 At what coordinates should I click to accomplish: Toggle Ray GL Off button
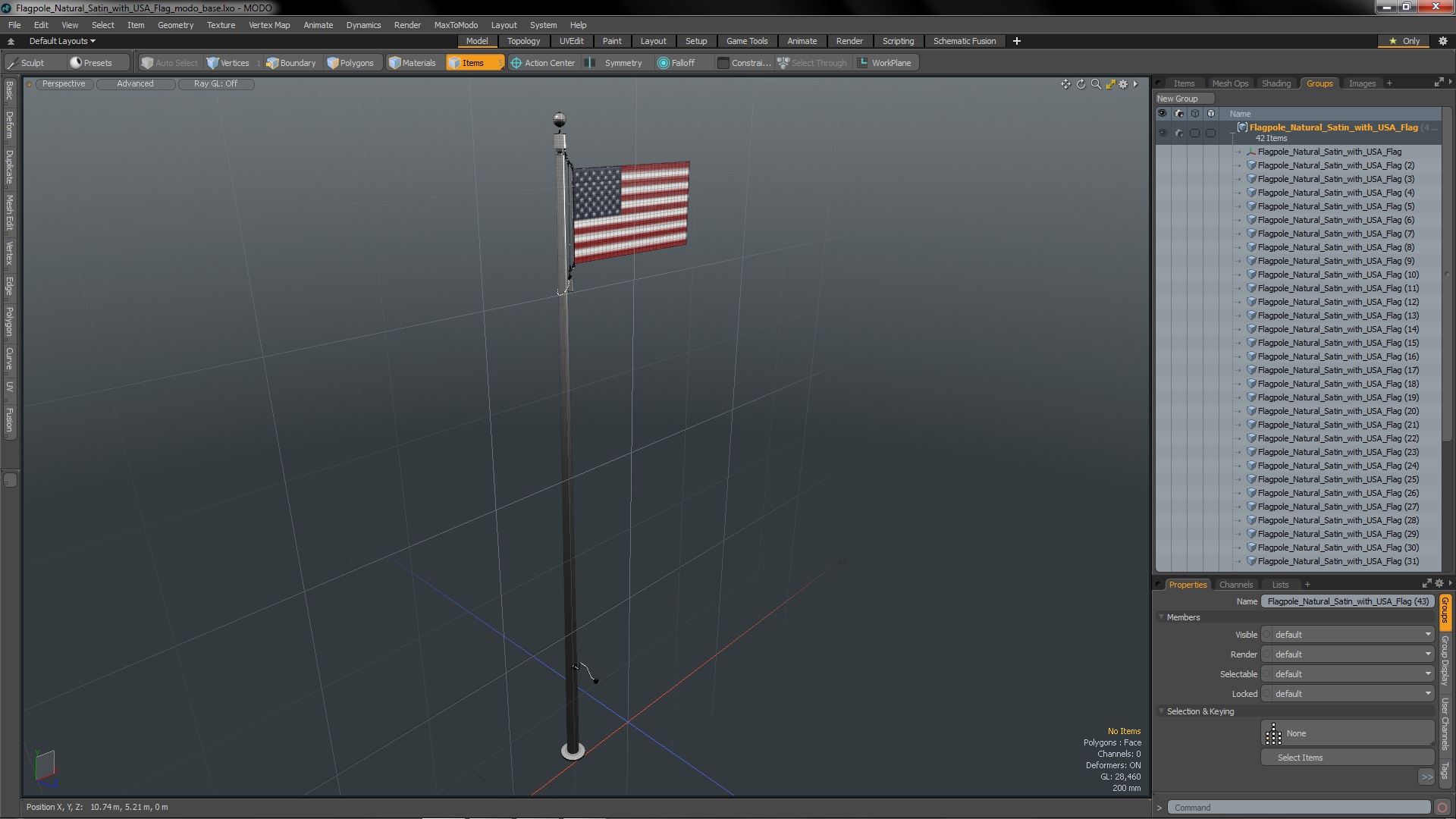tap(215, 84)
